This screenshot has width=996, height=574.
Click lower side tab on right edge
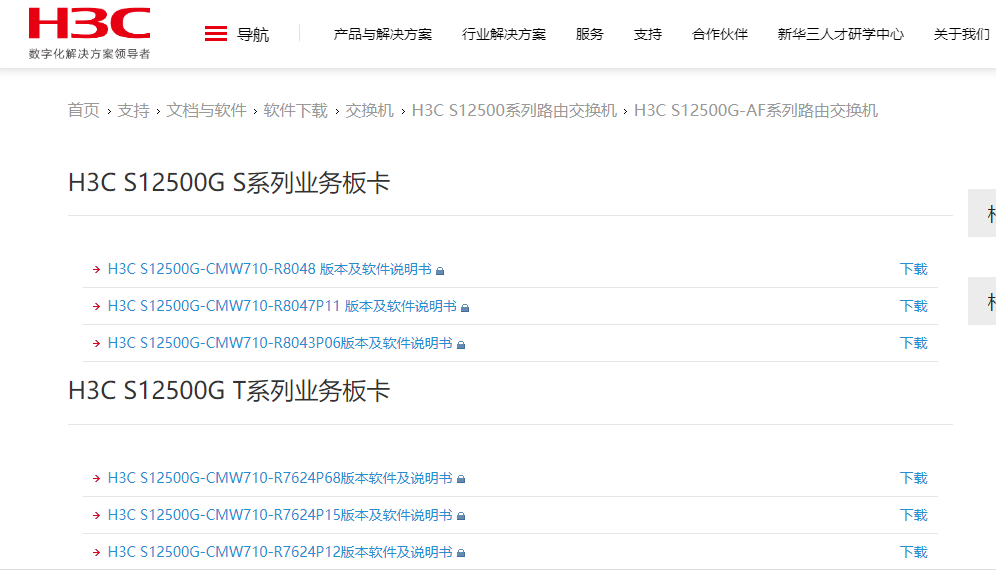tap(982, 301)
